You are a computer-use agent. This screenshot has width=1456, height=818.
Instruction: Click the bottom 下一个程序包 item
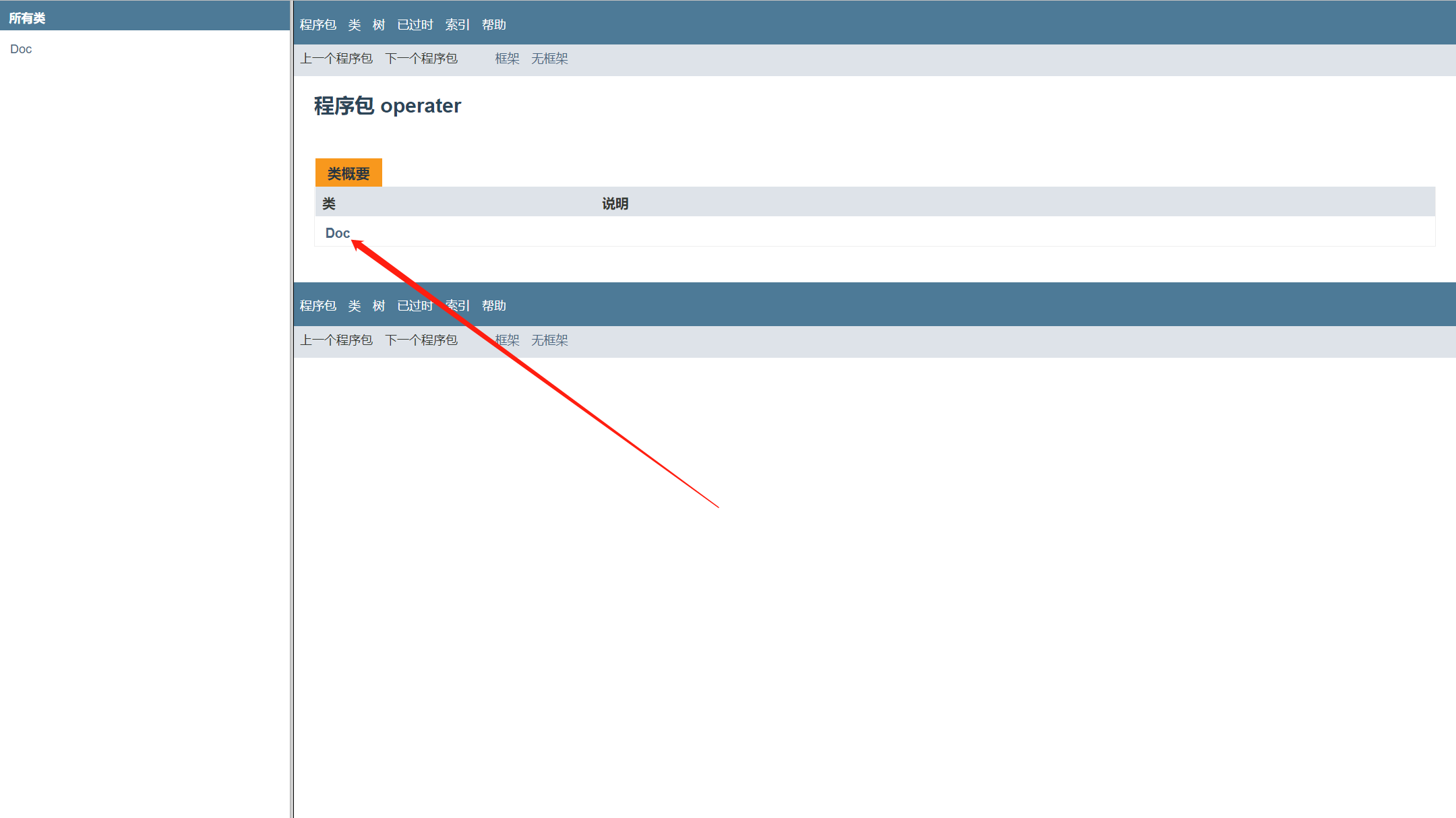(421, 340)
